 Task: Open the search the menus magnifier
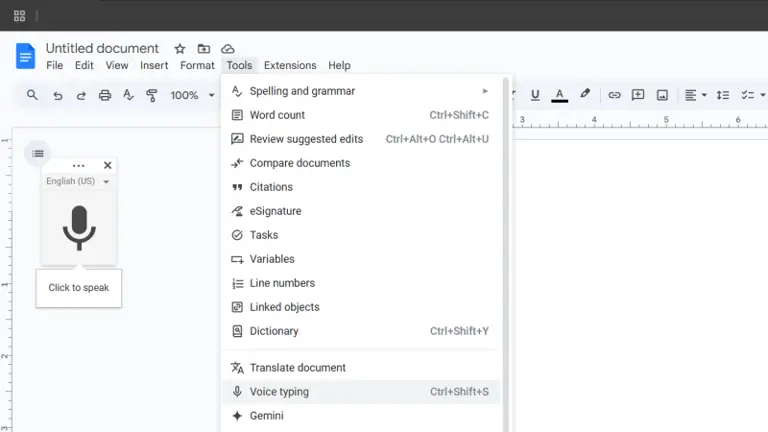[32, 95]
